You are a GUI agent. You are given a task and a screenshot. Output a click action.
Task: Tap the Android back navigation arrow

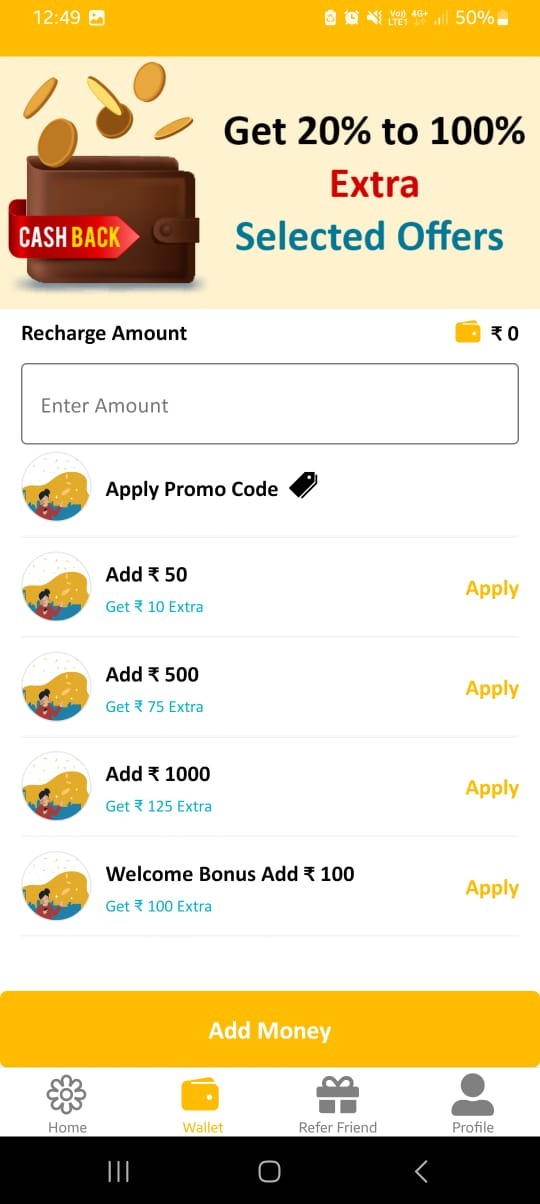click(x=421, y=1171)
